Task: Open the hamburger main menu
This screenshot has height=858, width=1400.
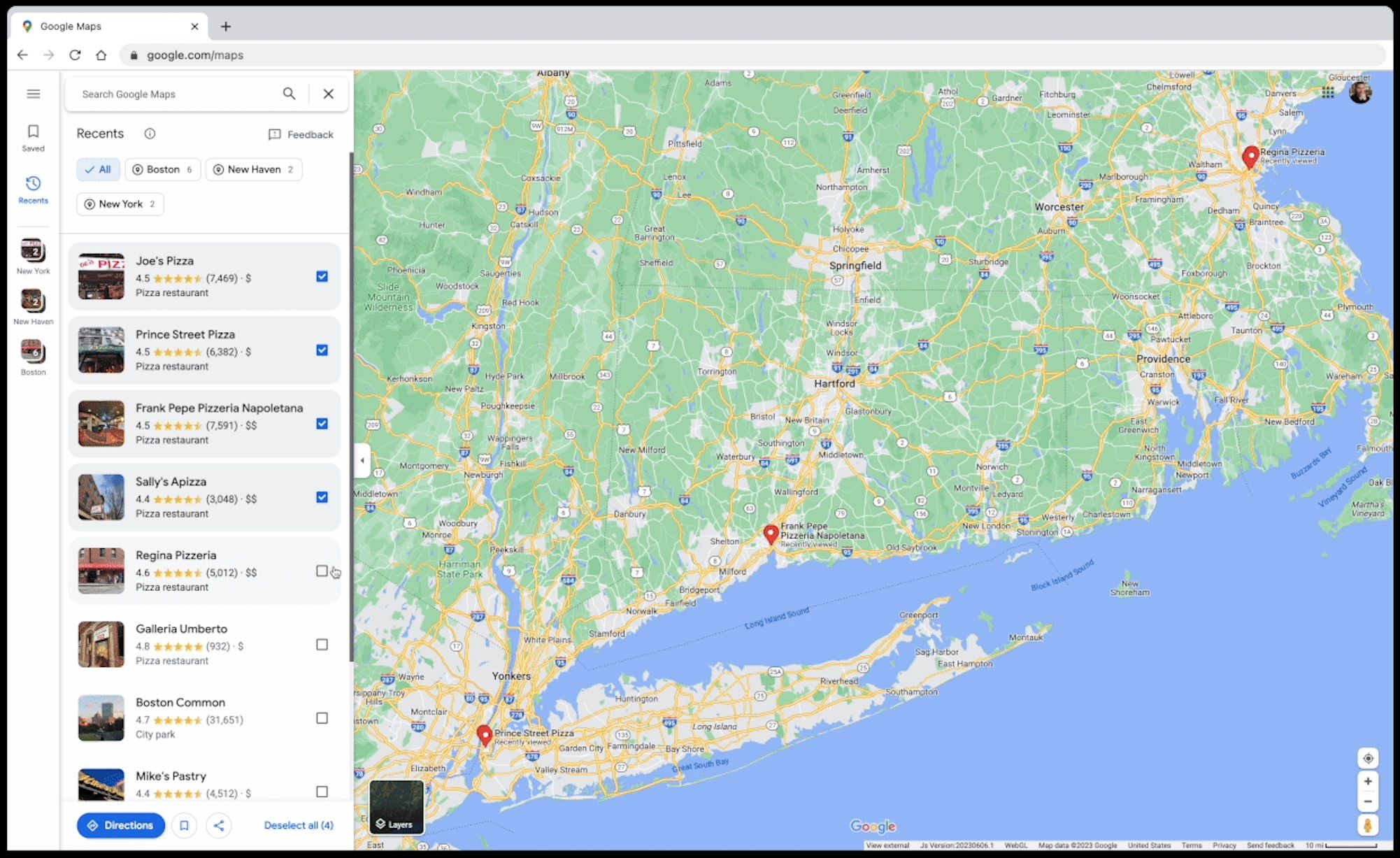Action: tap(34, 94)
